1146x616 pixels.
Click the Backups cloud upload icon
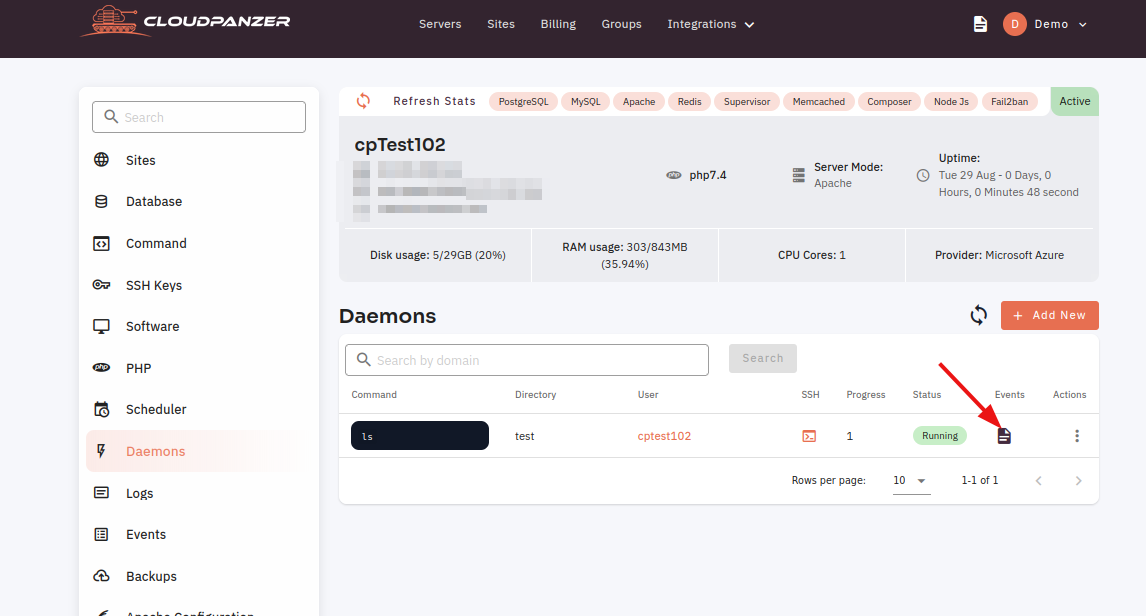(x=102, y=576)
